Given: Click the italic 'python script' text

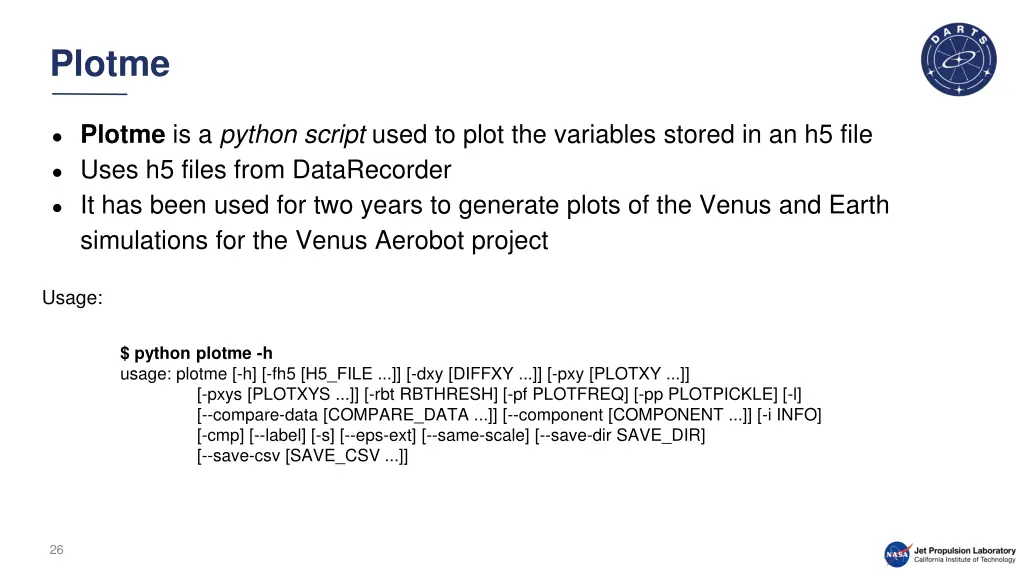Looking at the screenshot, I should click(293, 135).
